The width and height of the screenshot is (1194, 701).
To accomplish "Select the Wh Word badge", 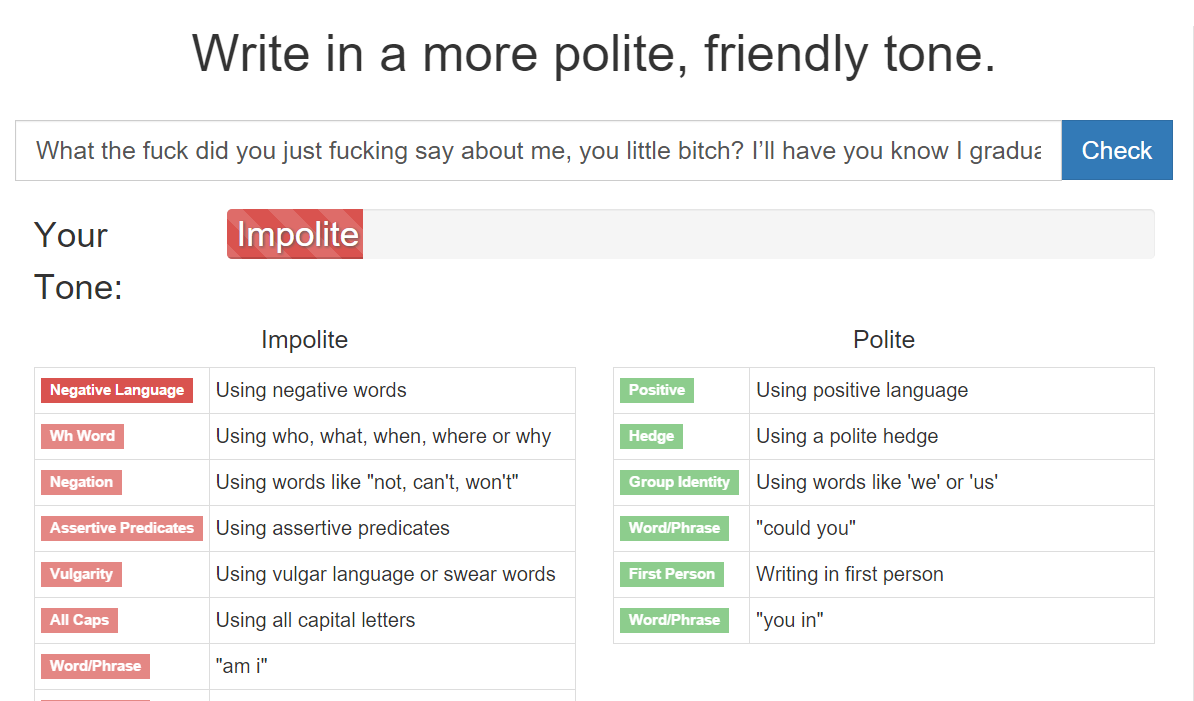I will pyautogui.click(x=82, y=436).
